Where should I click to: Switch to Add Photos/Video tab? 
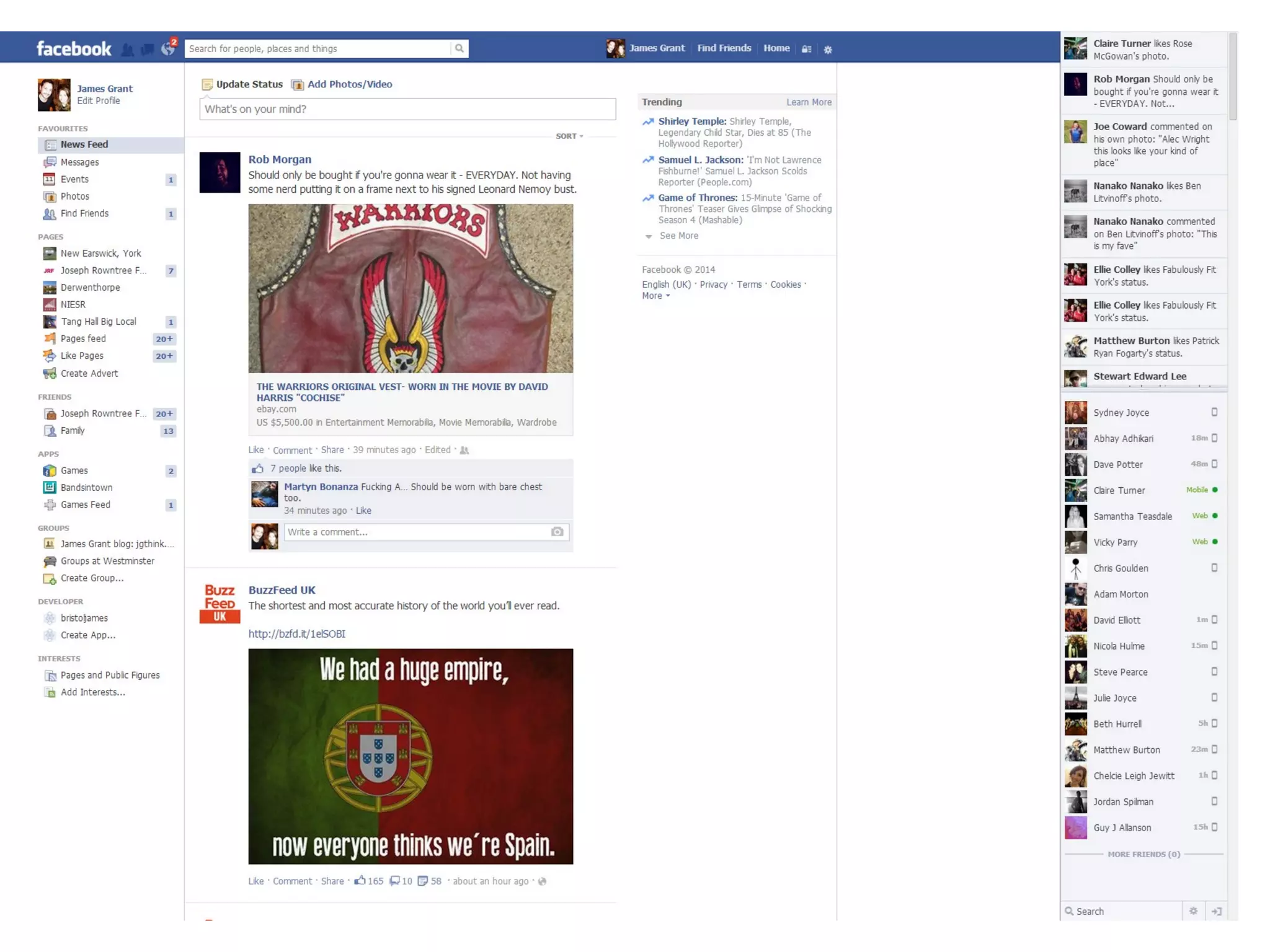[349, 84]
